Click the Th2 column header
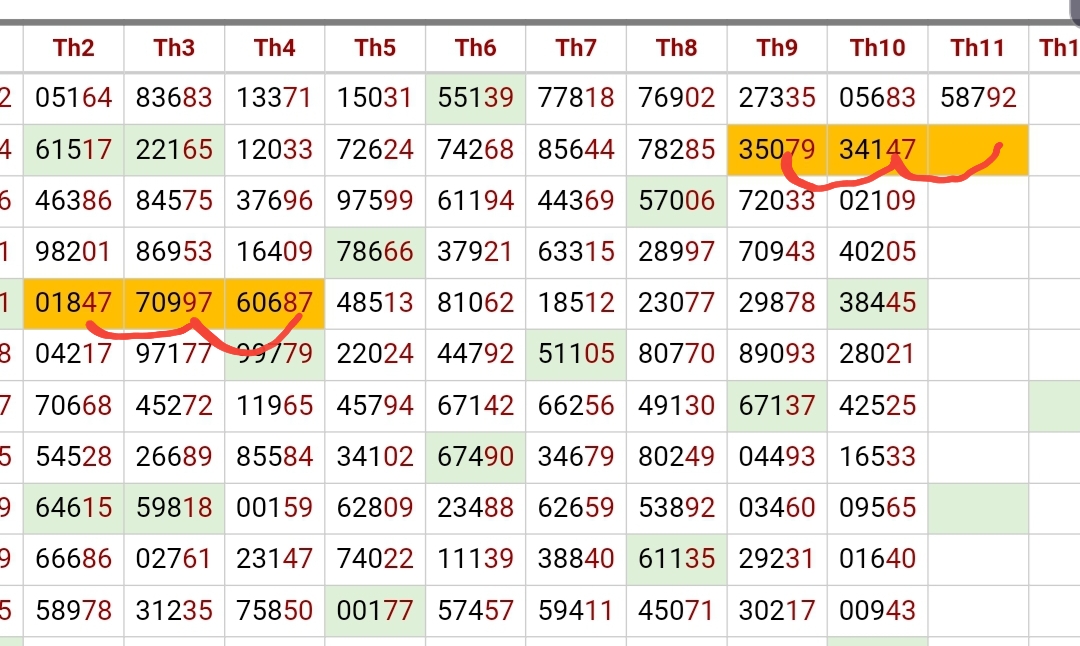Screen dimensions: 1080x646 click(74, 47)
